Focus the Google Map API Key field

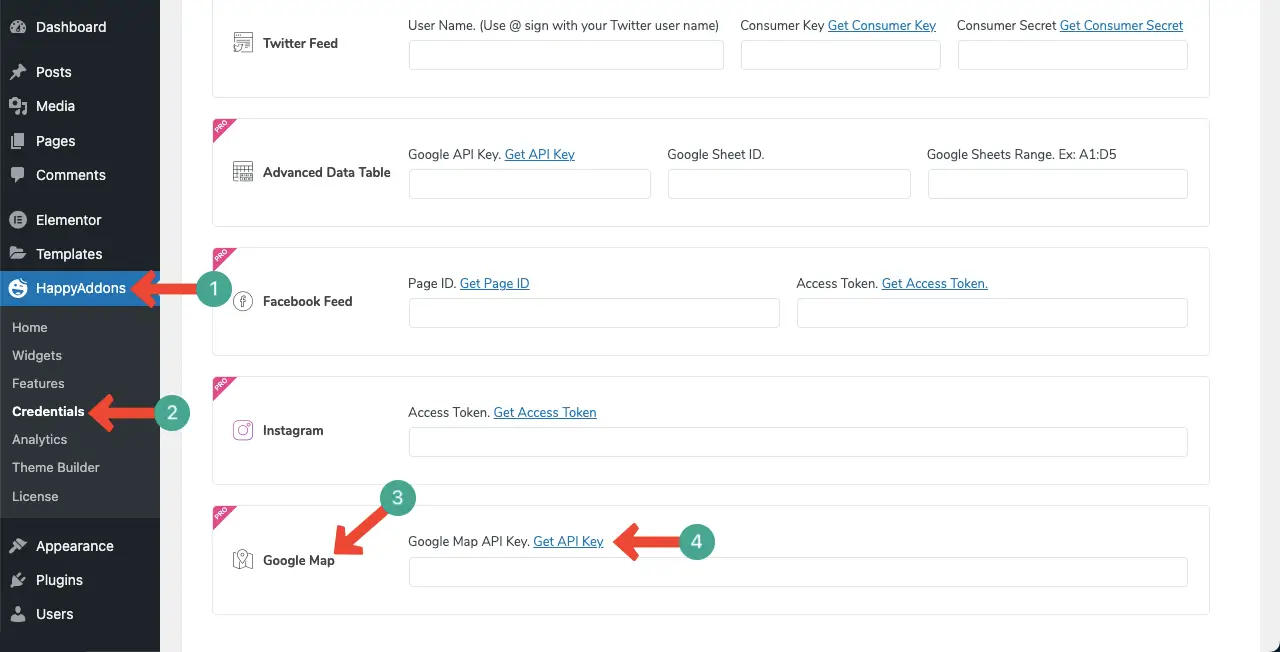point(798,572)
